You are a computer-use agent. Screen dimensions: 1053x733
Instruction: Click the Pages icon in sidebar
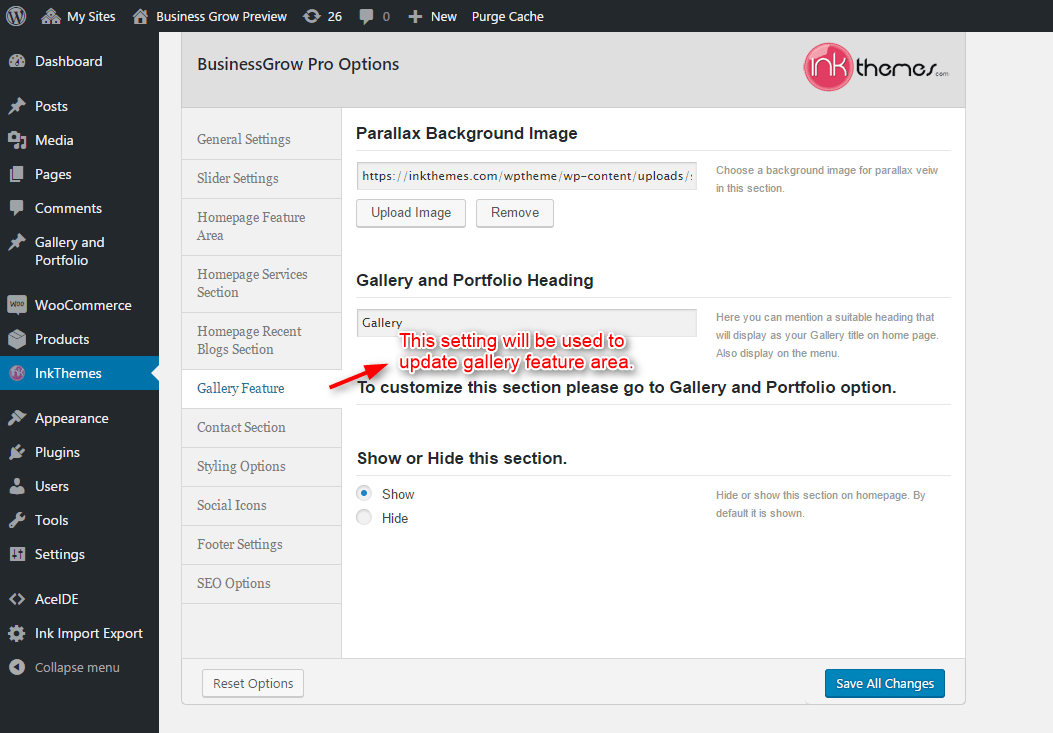click(x=17, y=174)
